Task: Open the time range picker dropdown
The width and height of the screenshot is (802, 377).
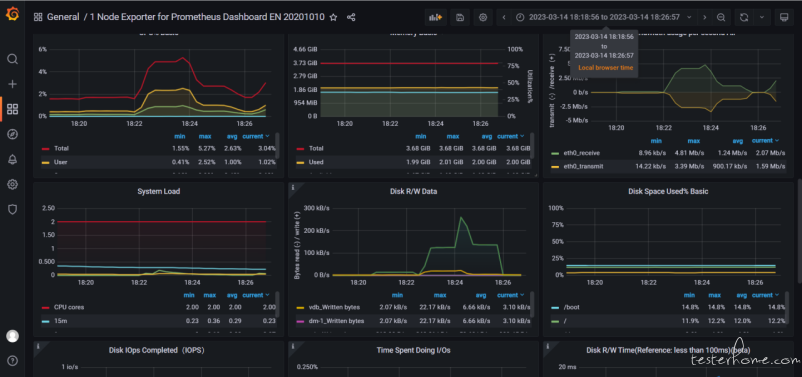Action: pyautogui.click(x=605, y=17)
